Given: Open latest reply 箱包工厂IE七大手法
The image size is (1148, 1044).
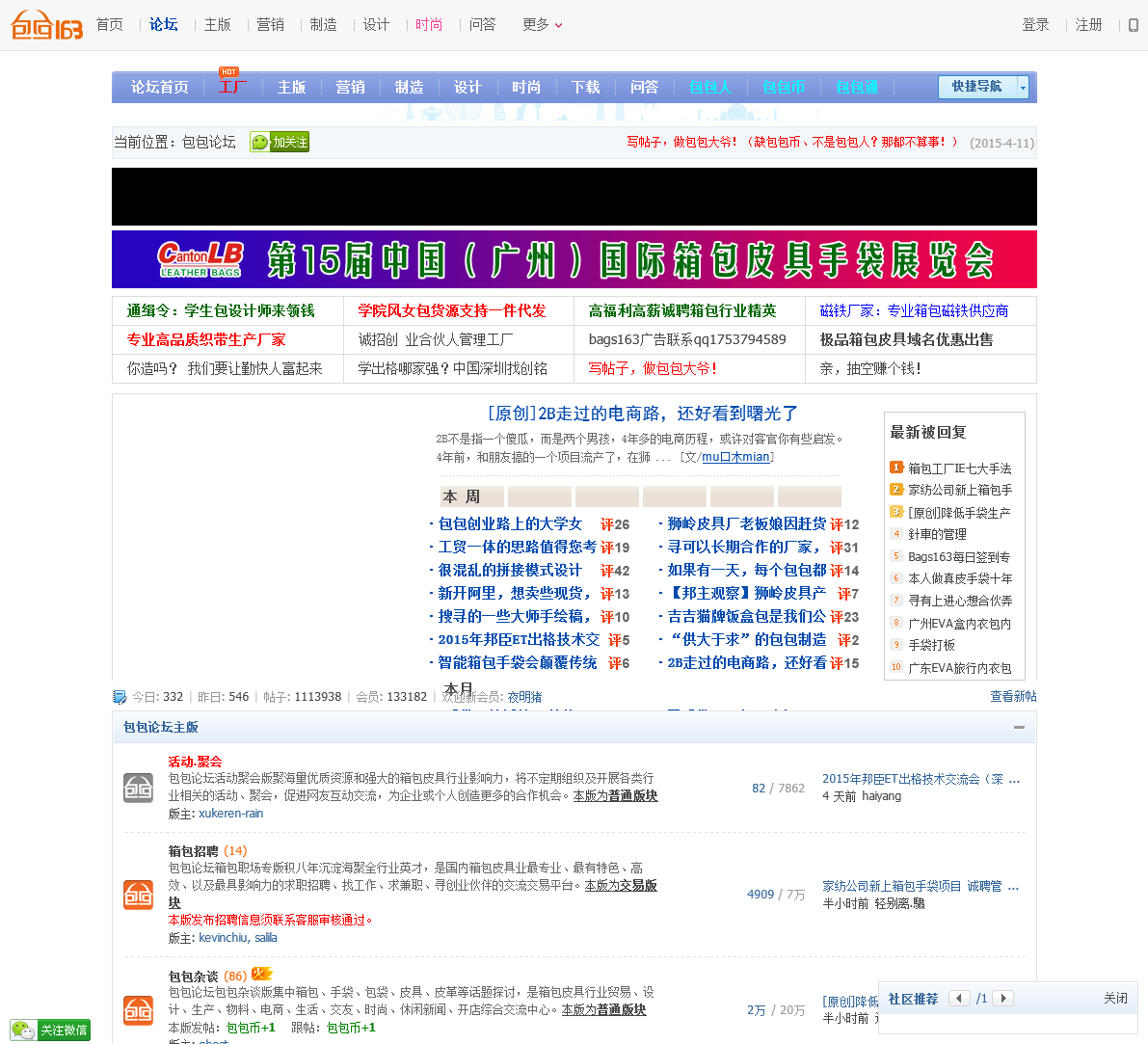Looking at the screenshot, I should point(959,468).
